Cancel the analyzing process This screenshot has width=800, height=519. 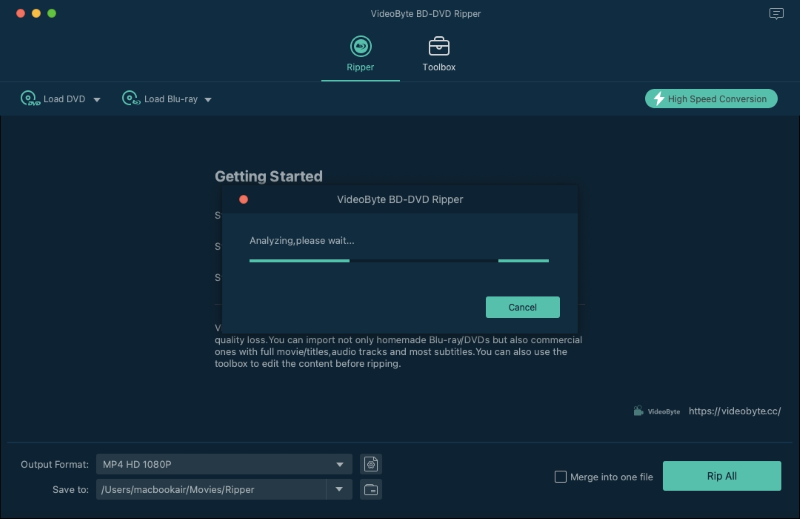click(x=522, y=307)
